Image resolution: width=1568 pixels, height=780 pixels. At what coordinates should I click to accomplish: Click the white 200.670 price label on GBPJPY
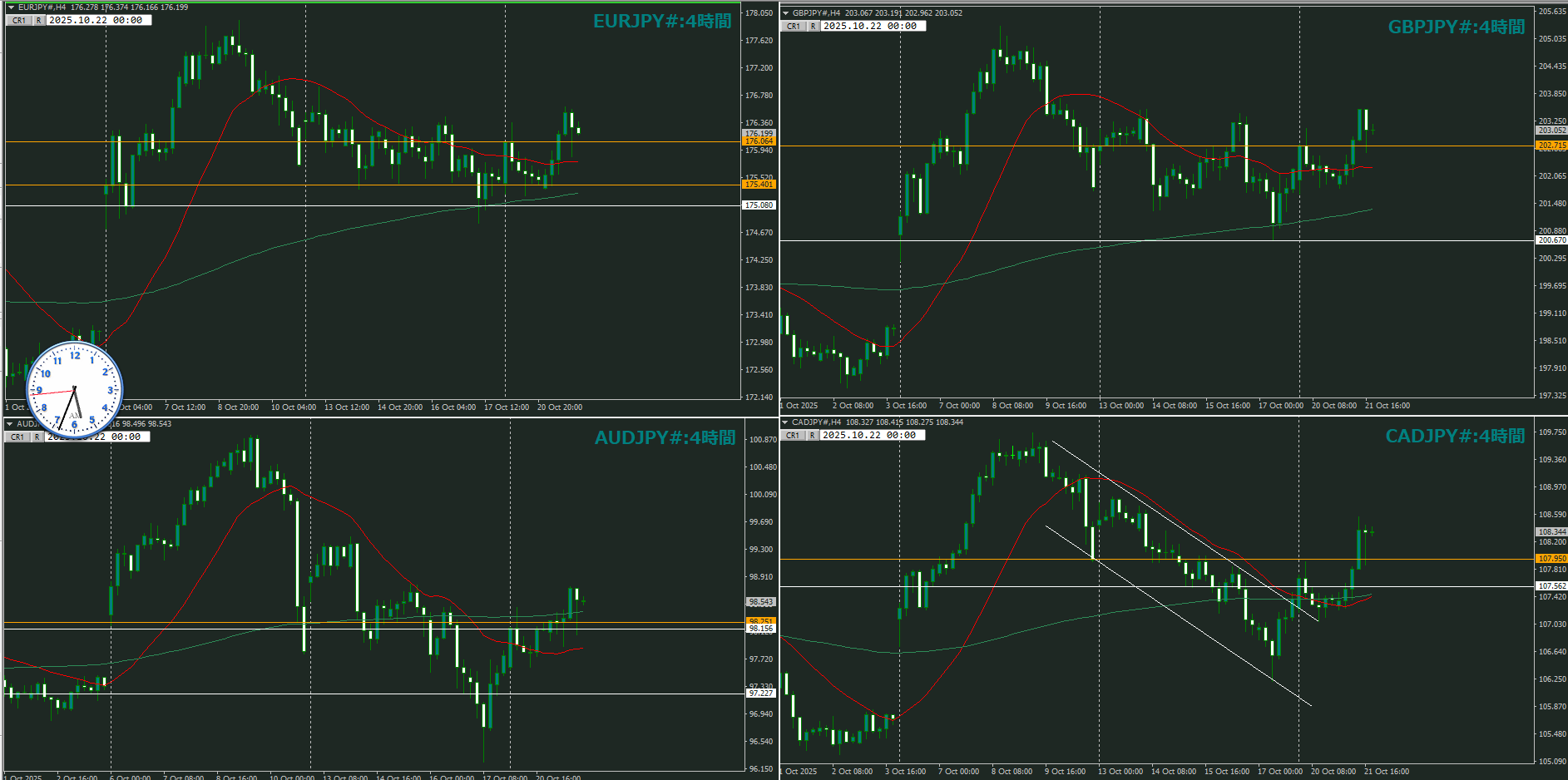[x=1551, y=240]
